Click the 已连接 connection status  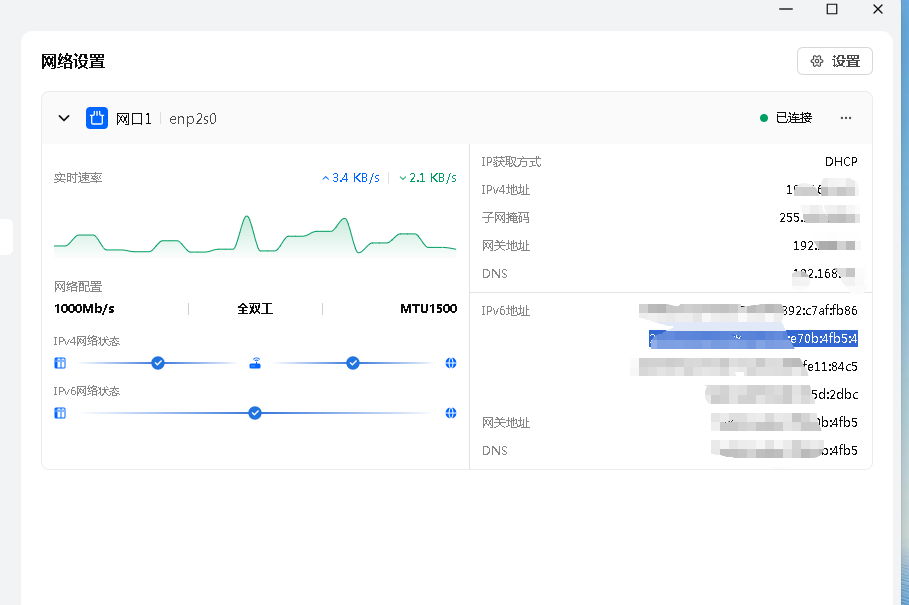[x=786, y=118]
